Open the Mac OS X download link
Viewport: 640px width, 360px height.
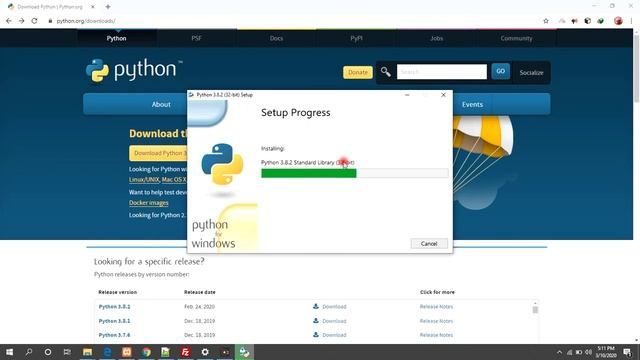pos(174,180)
